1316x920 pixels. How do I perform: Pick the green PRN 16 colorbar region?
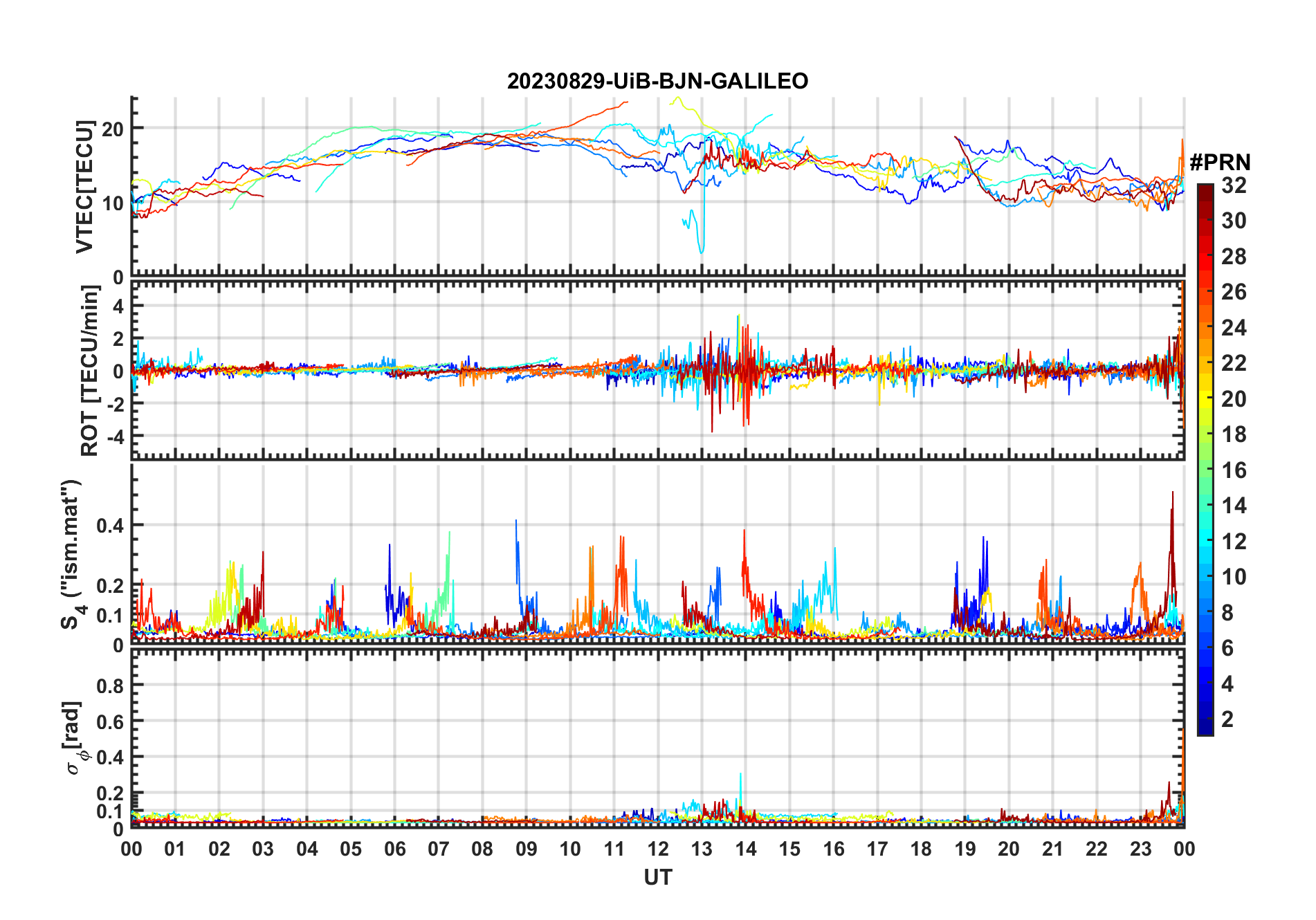coord(1205,470)
